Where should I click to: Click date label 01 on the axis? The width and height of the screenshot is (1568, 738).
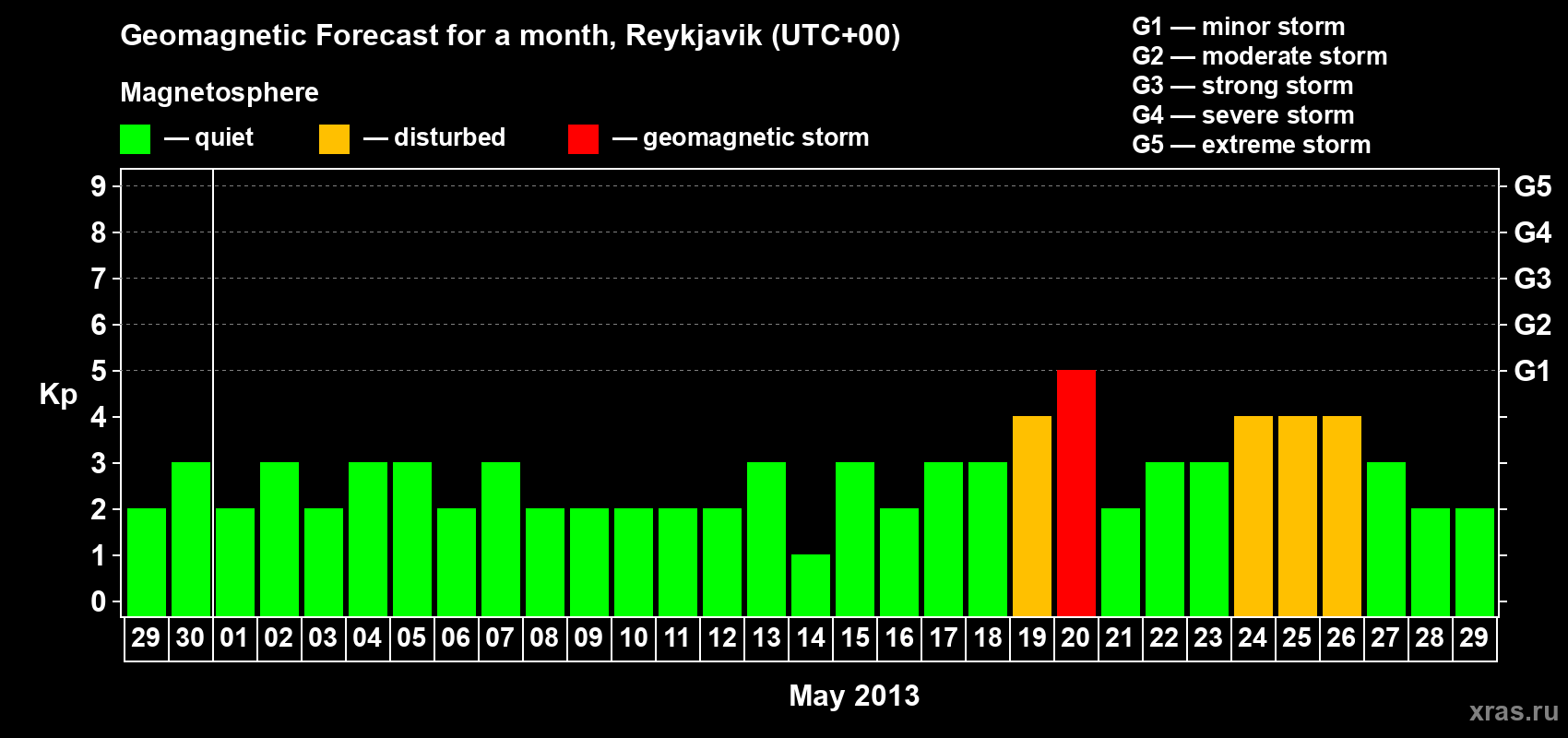[x=234, y=638]
